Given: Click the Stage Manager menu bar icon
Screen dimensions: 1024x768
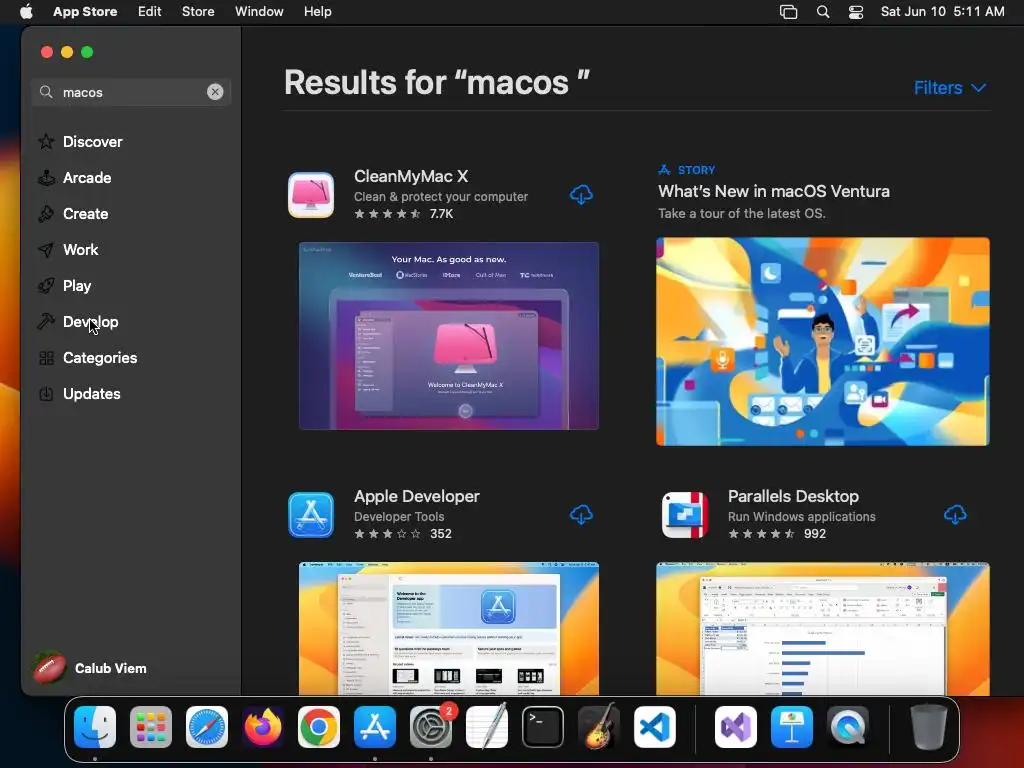Looking at the screenshot, I should (x=788, y=12).
